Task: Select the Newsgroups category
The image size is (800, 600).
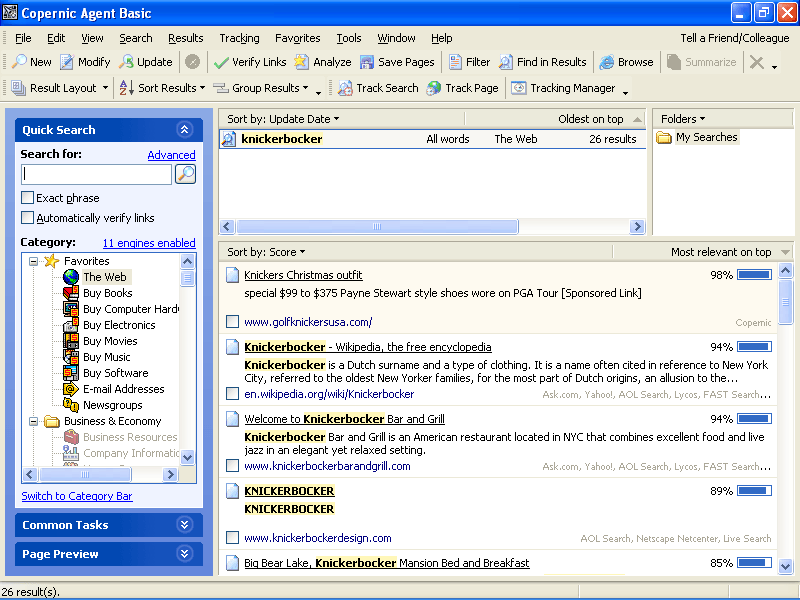Action: point(113,405)
